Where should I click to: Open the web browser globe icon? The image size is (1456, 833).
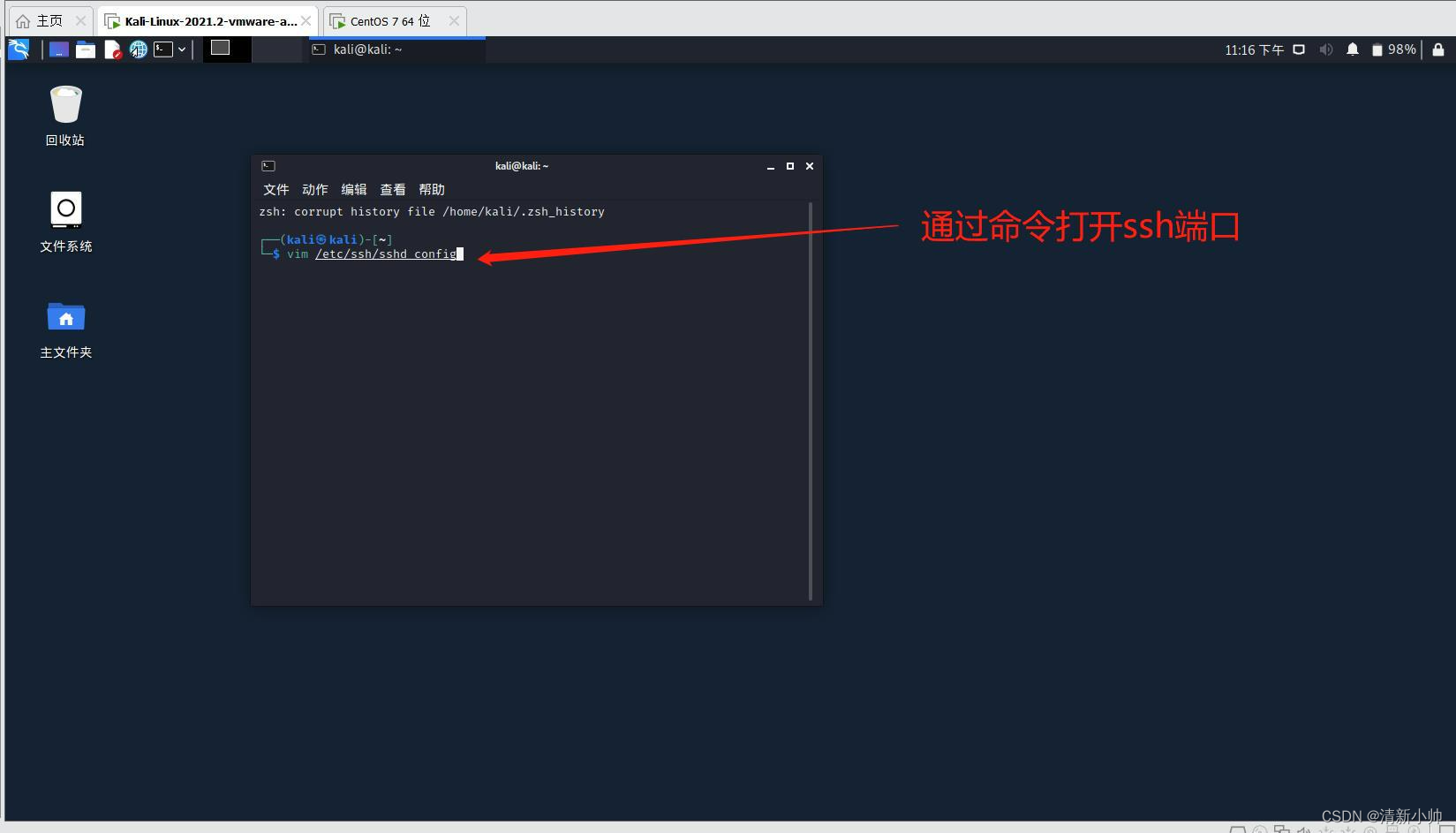(x=138, y=49)
